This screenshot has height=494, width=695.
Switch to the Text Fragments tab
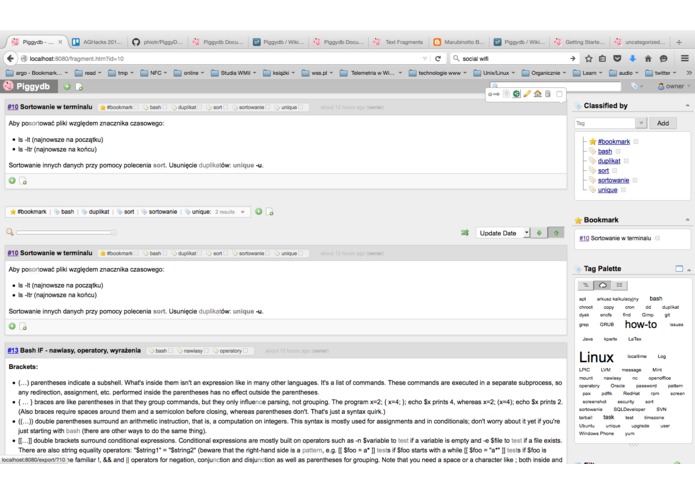(399, 42)
